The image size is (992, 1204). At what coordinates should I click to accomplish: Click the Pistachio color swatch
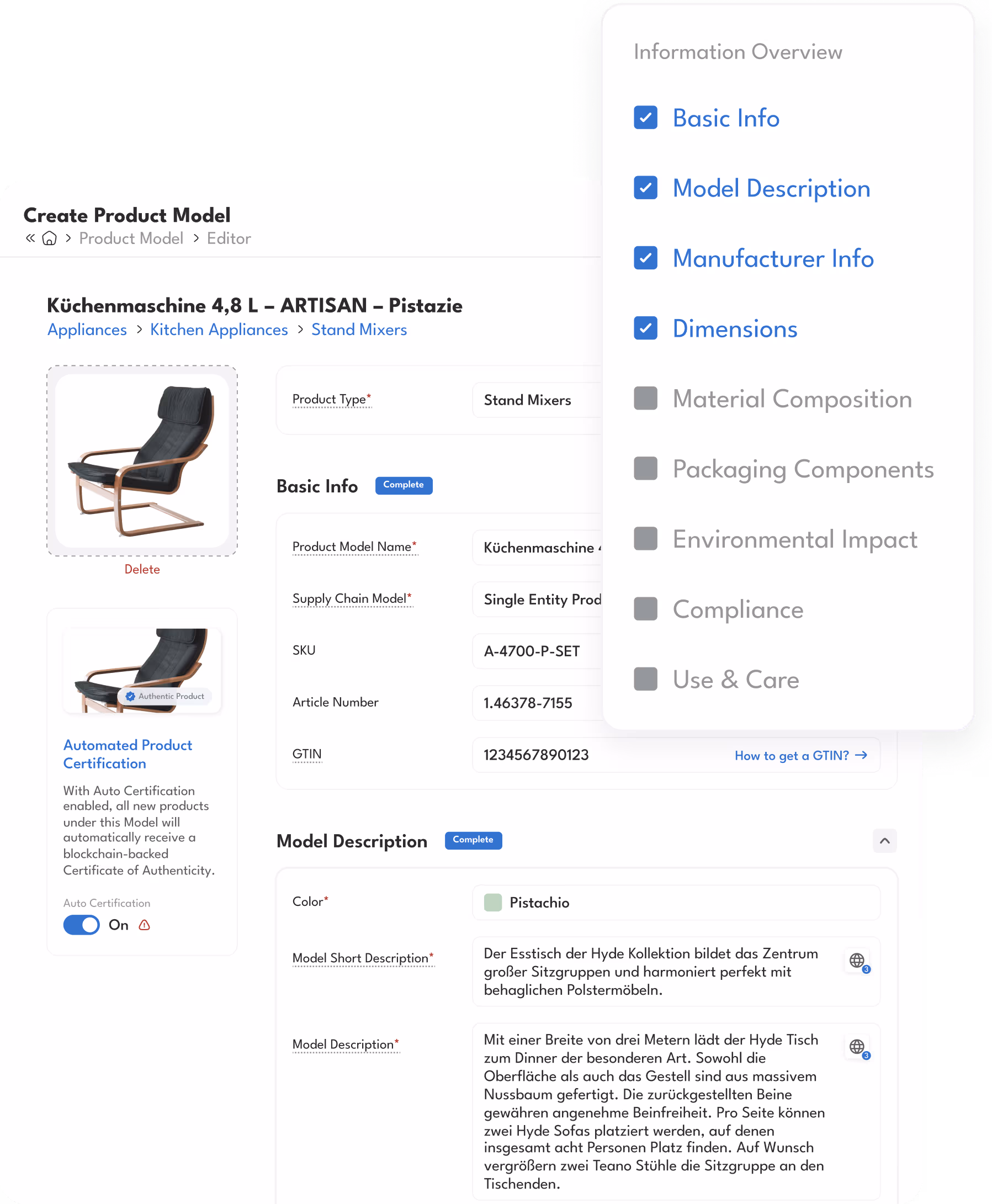pyautogui.click(x=492, y=903)
